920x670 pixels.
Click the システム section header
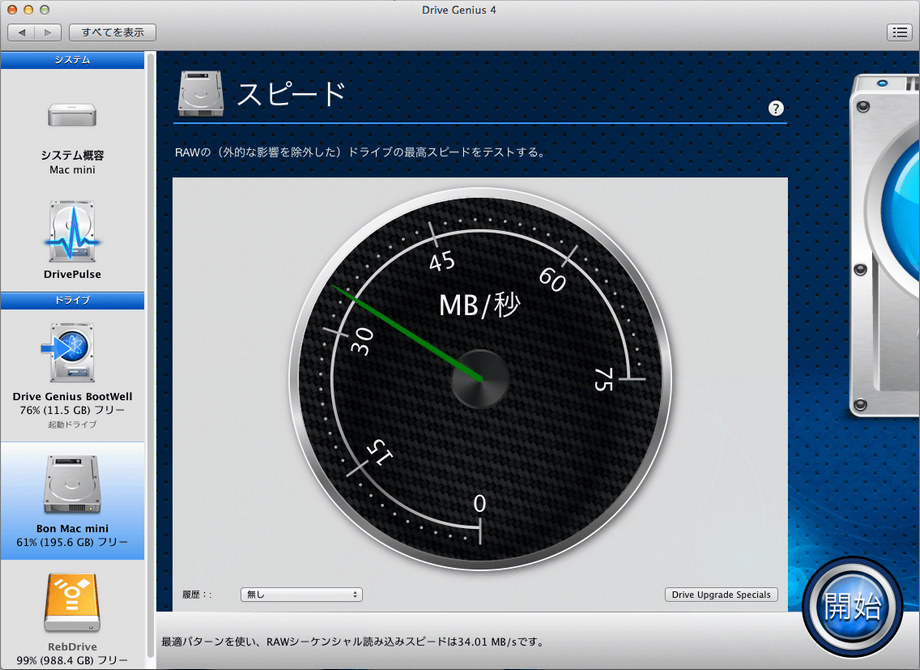click(x=72, y=60)
